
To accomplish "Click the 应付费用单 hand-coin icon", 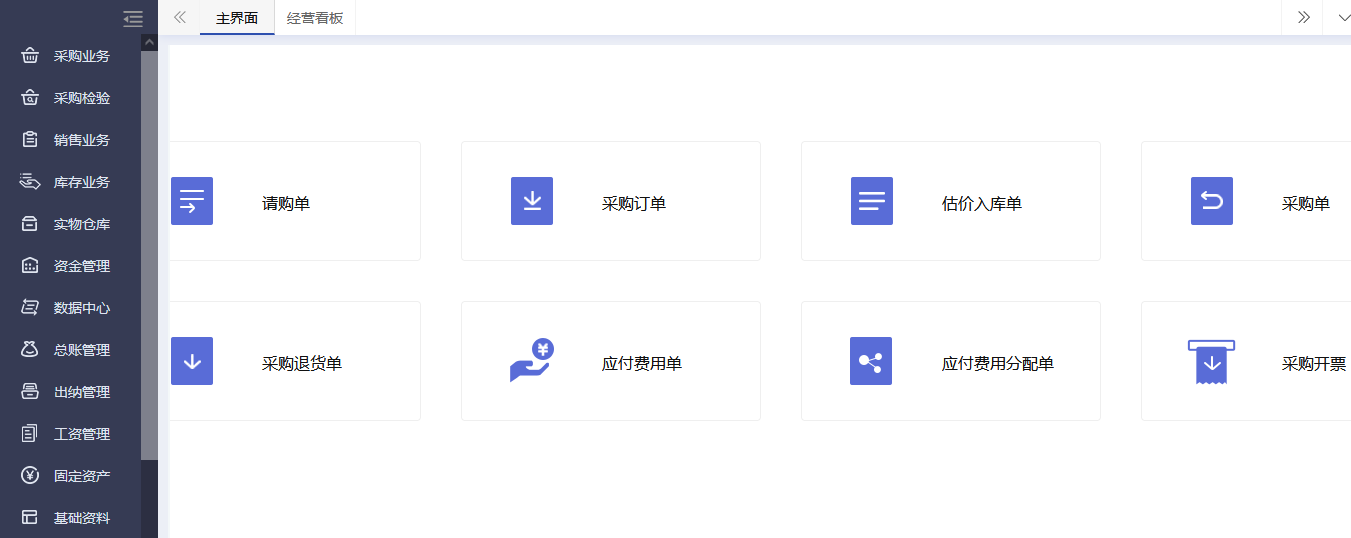I will [531, 361].
